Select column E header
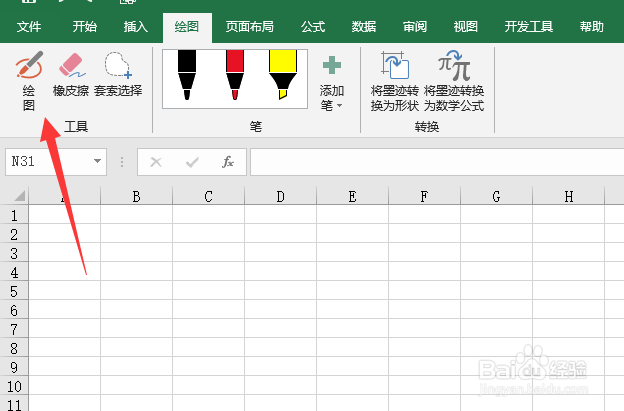 [x=353, y=196]
